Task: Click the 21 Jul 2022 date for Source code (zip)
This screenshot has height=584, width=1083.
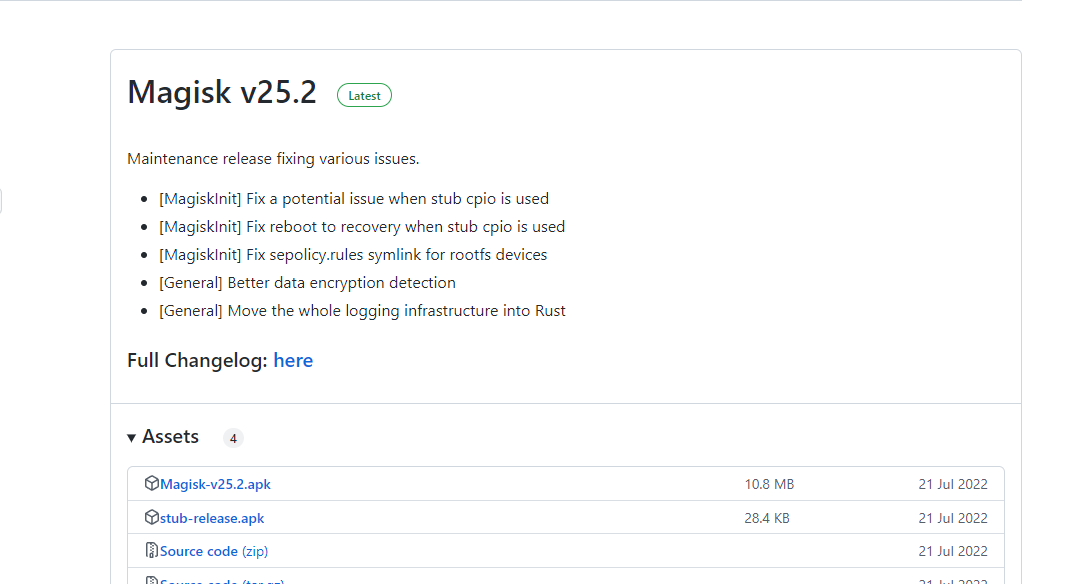Action: point(952,552)
